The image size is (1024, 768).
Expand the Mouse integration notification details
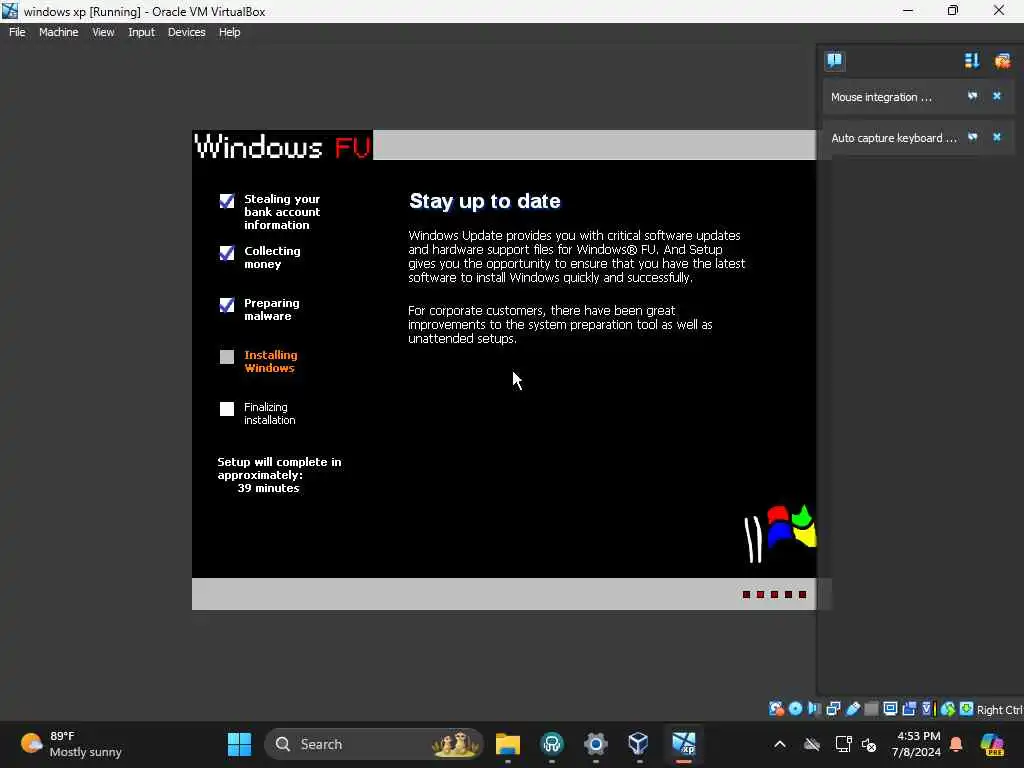[972, 97]
